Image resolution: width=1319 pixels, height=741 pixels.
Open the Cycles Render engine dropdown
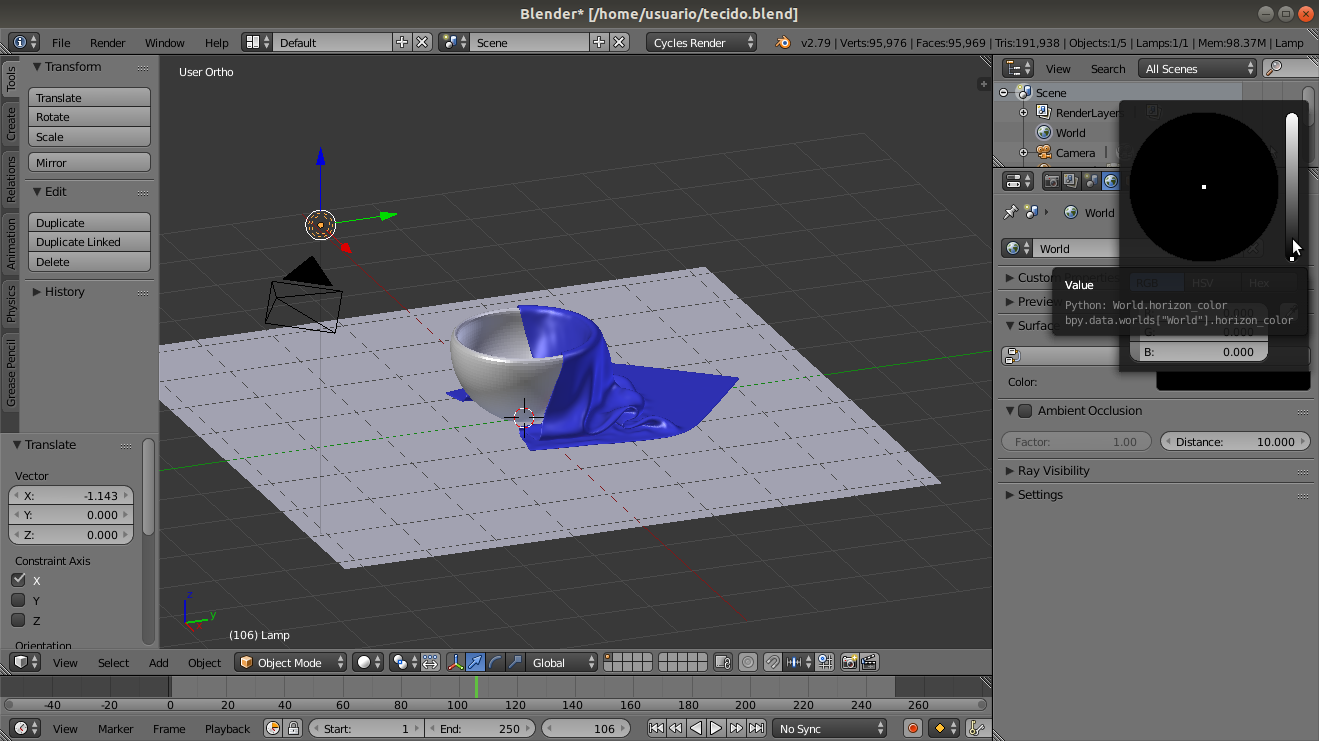click(702, 42)
